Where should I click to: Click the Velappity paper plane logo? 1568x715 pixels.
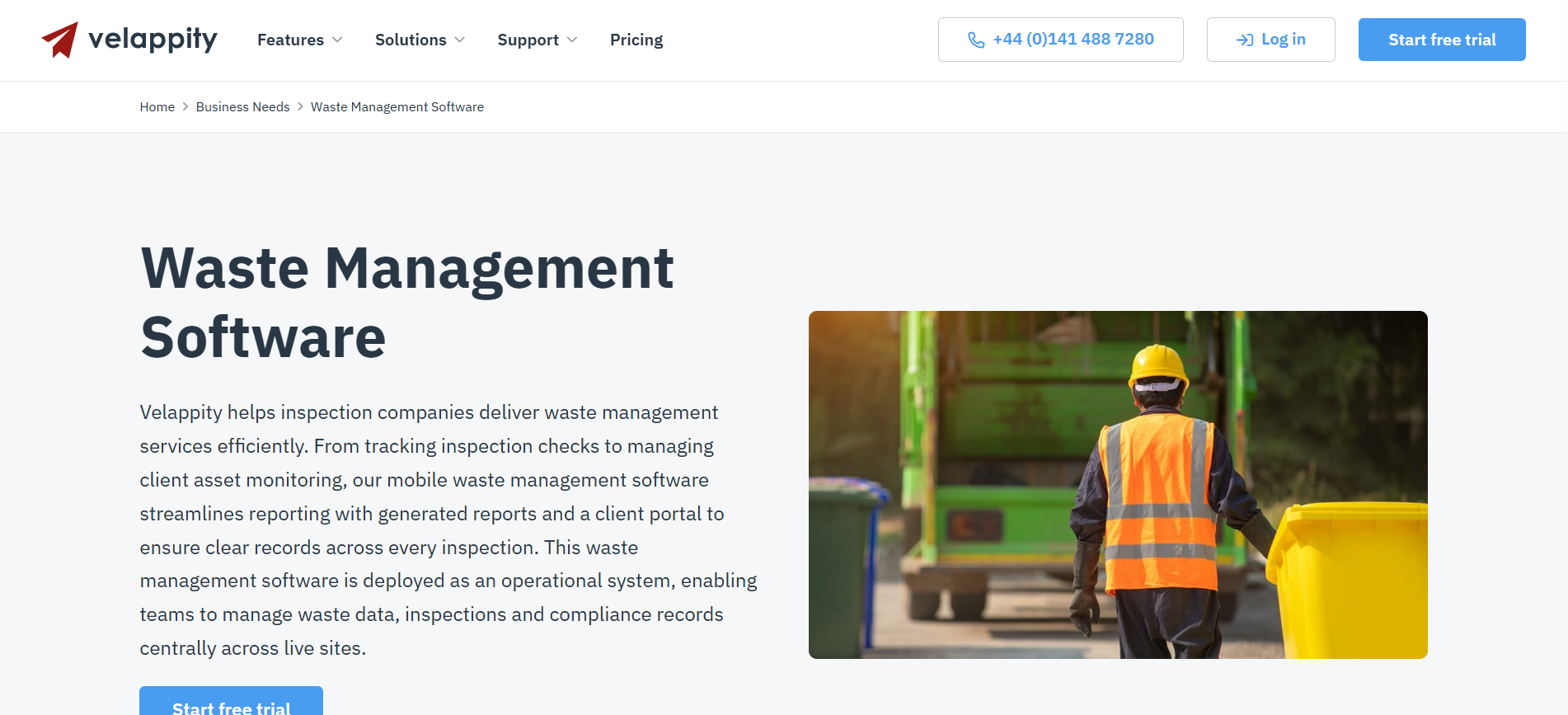[x=60, y=40]
